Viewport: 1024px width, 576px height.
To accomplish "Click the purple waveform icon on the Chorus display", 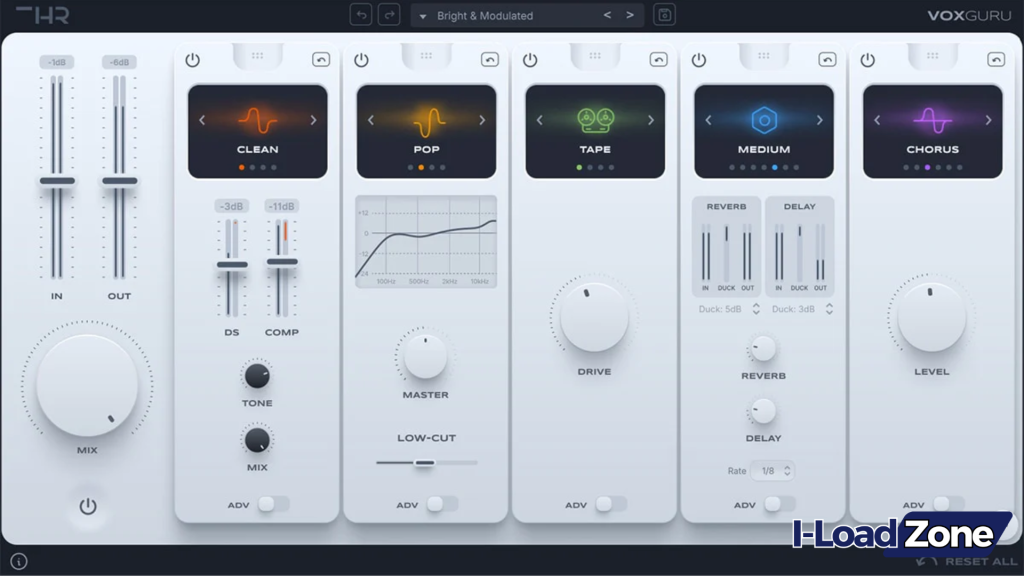I will click(932, 121).
